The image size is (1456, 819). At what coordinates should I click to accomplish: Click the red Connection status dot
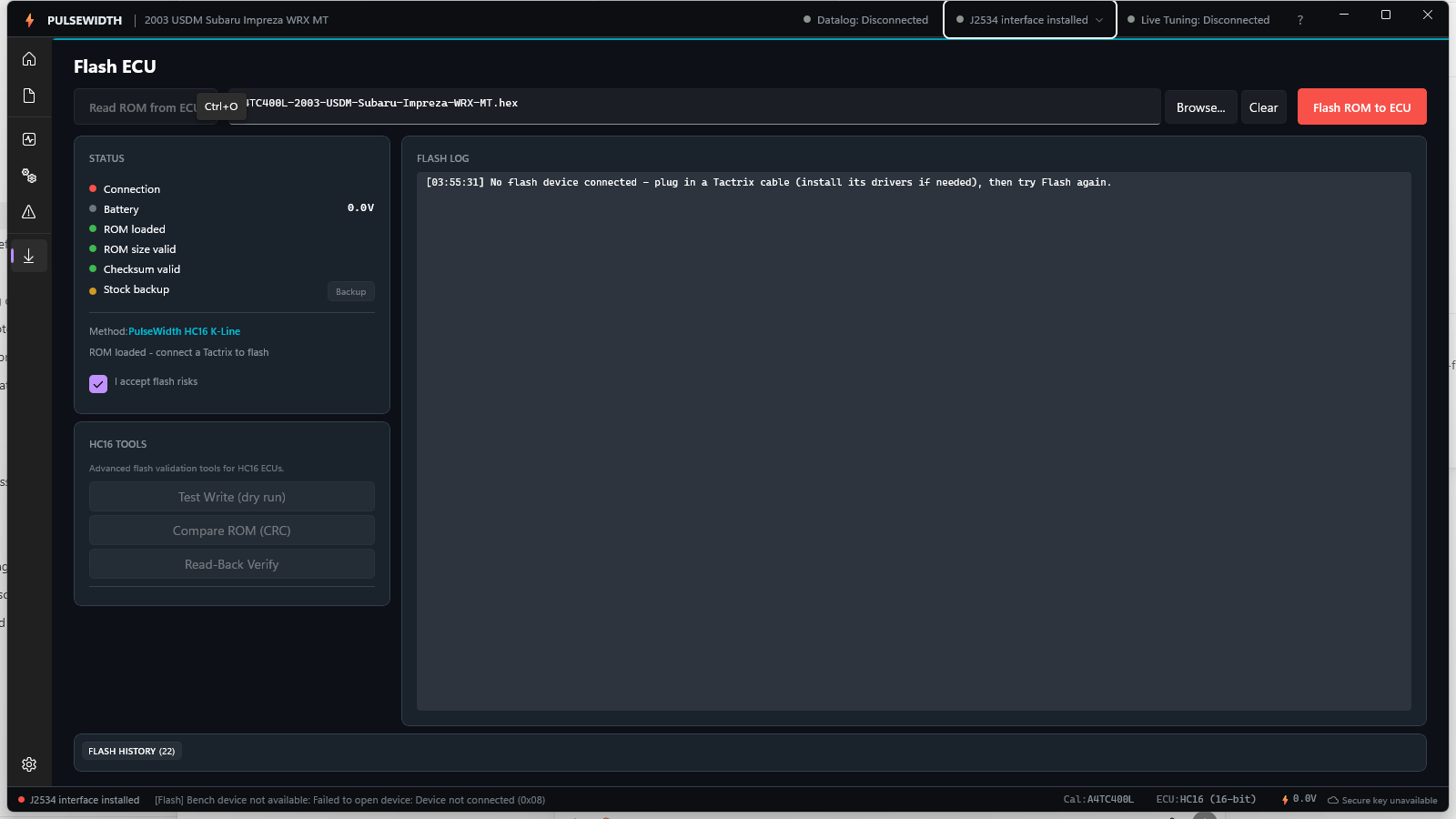coord(93,188)
